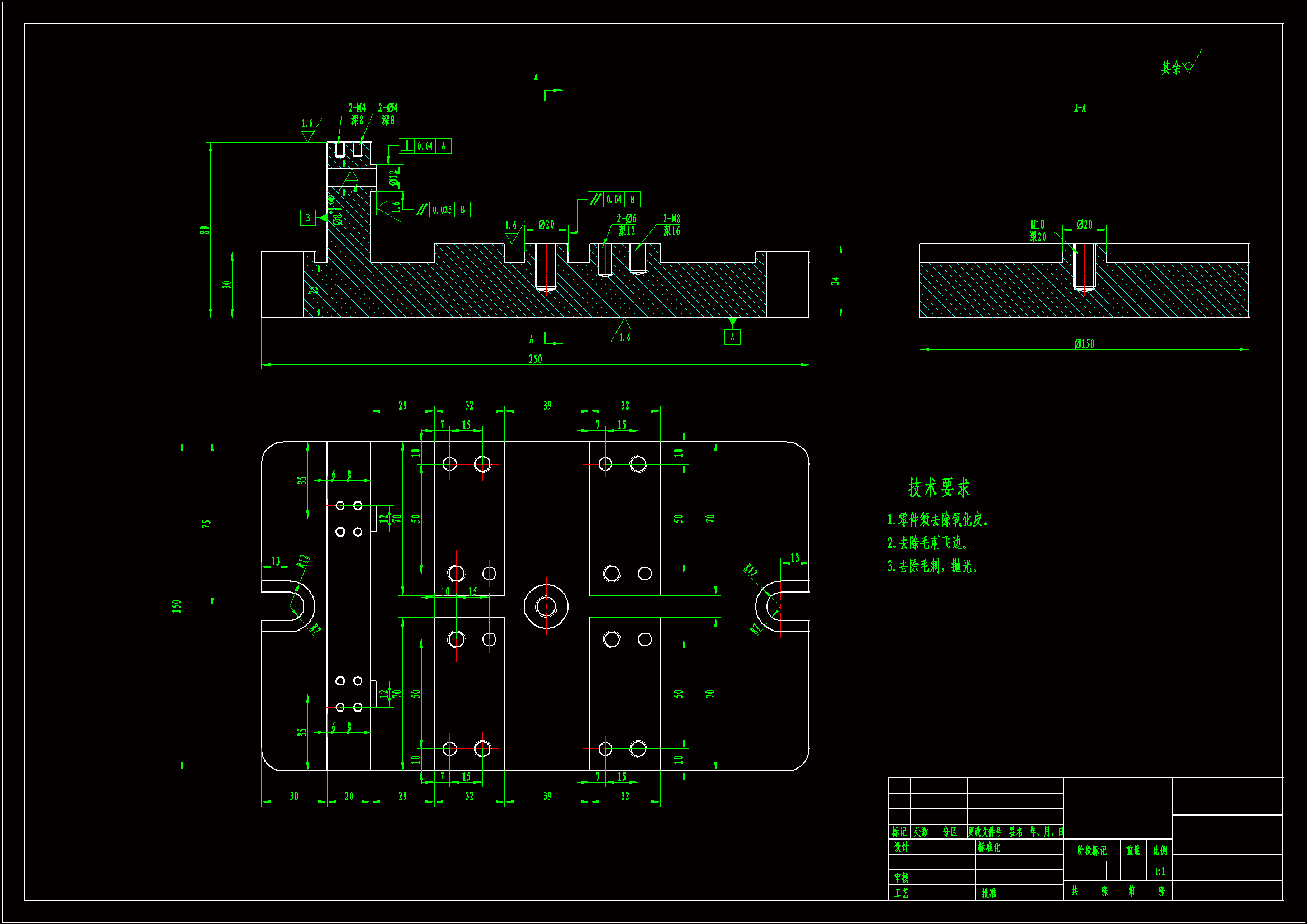Screen dimensions: 1307x924
Task: Click the 1:1 scale value cell
Action: tap(1159, 871)
